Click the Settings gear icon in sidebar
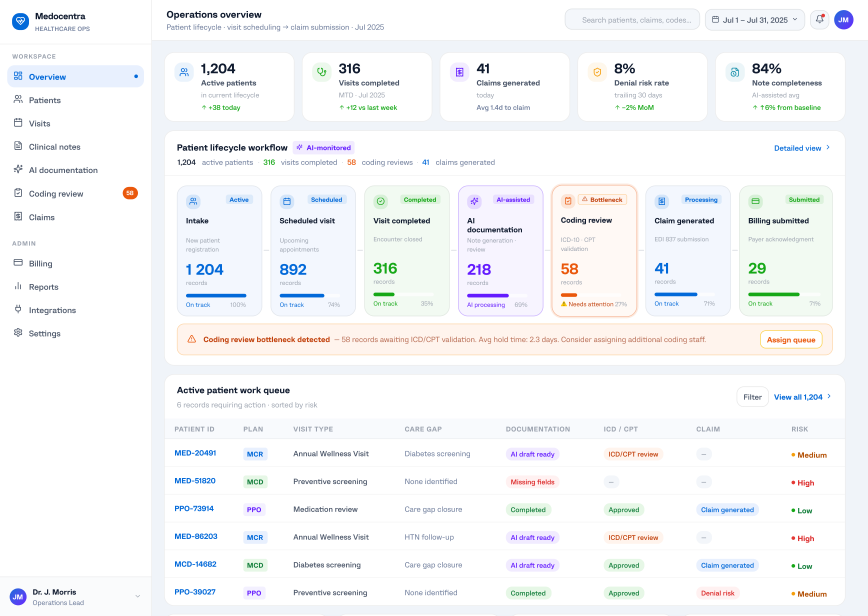This screenshot has width=868, height=616. (18, 333)
